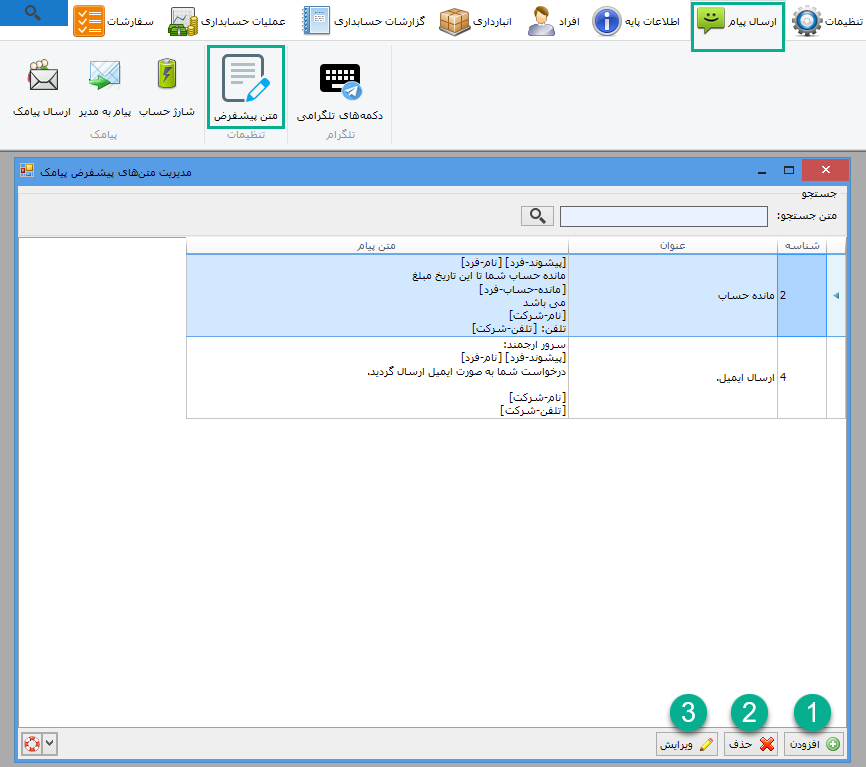The height and width of the screenshot is (767, 866).
Task: Open the گزارشات حسابداری tab
Action: [x=364, y=22]
